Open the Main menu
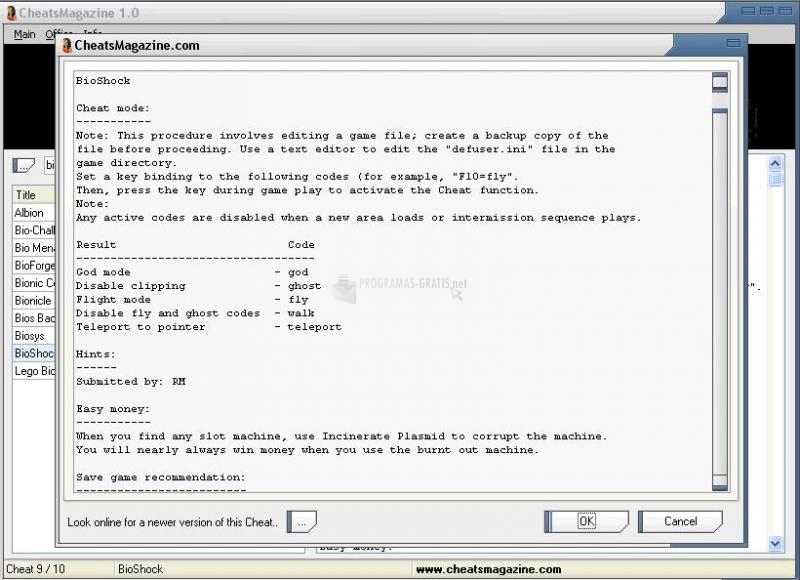800x580 pixels. coord(24,34)
